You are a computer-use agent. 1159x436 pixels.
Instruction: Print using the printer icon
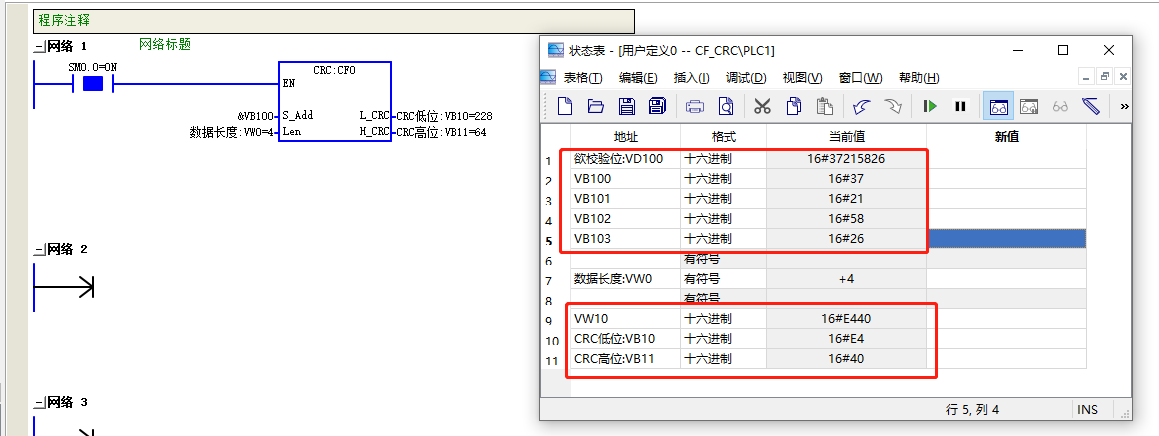coord(695,106)
